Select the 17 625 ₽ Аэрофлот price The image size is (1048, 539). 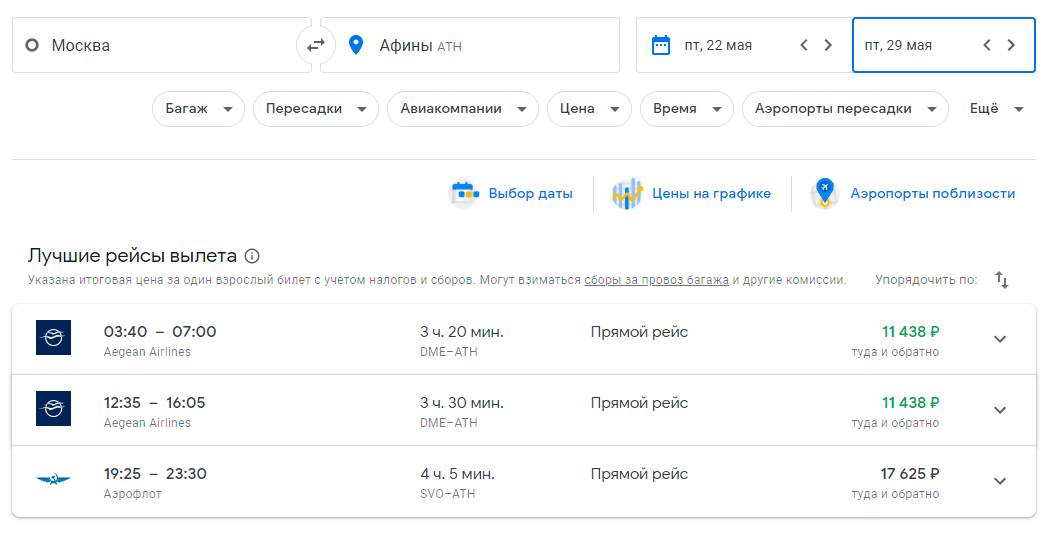pos(910,473)
